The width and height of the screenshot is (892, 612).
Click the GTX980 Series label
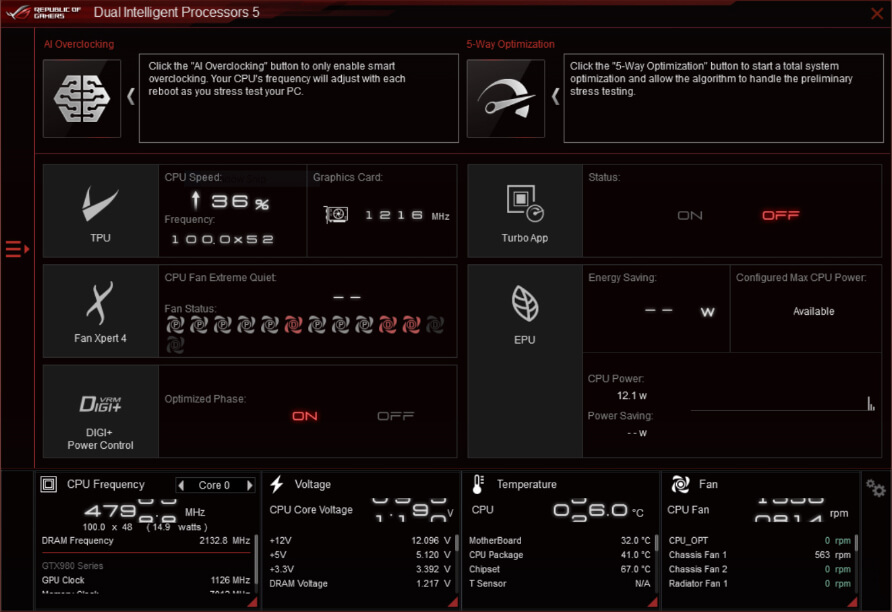pyautogui.click(x=72, y=566)
